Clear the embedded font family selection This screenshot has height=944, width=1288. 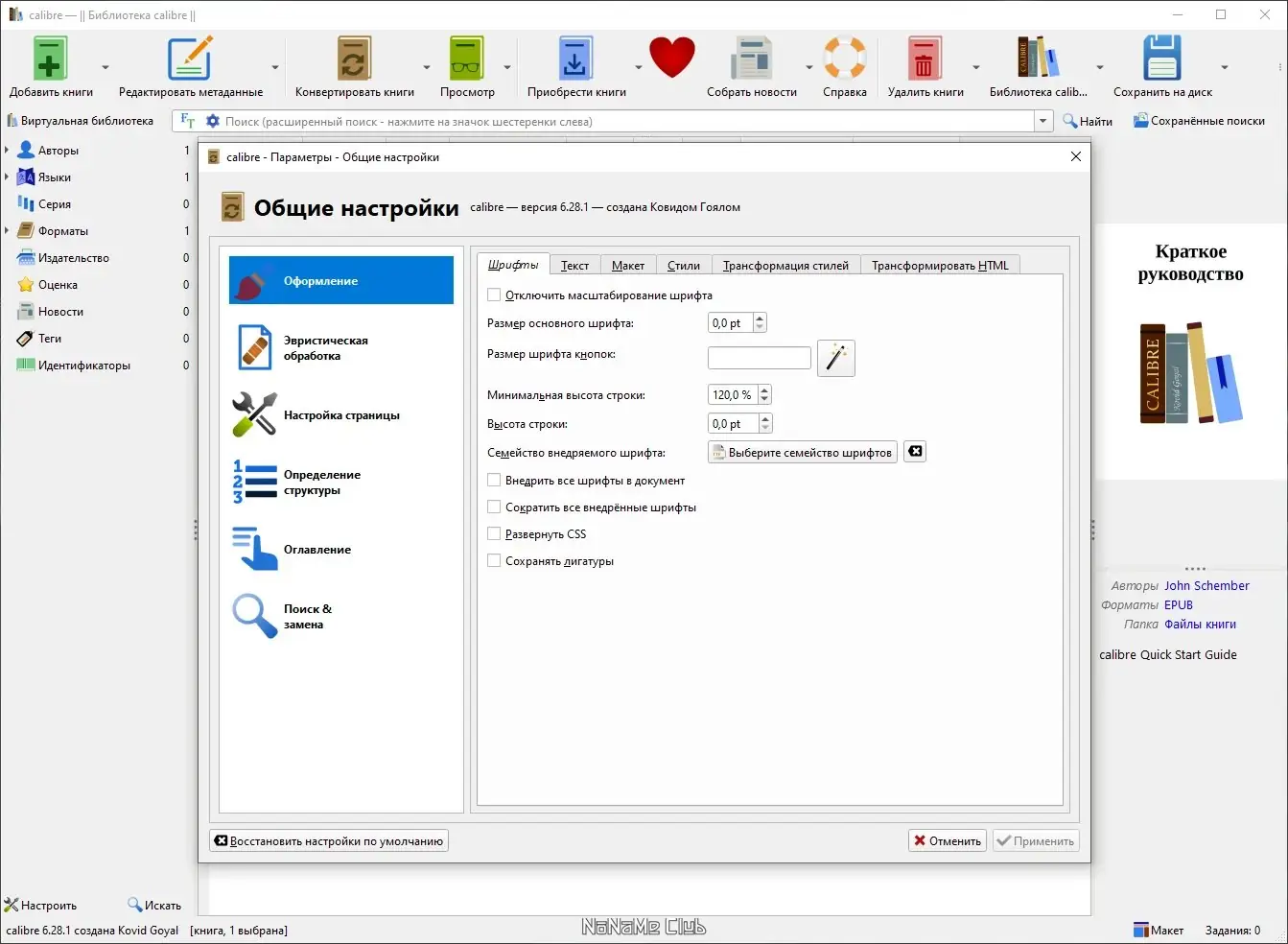(916, 452)
